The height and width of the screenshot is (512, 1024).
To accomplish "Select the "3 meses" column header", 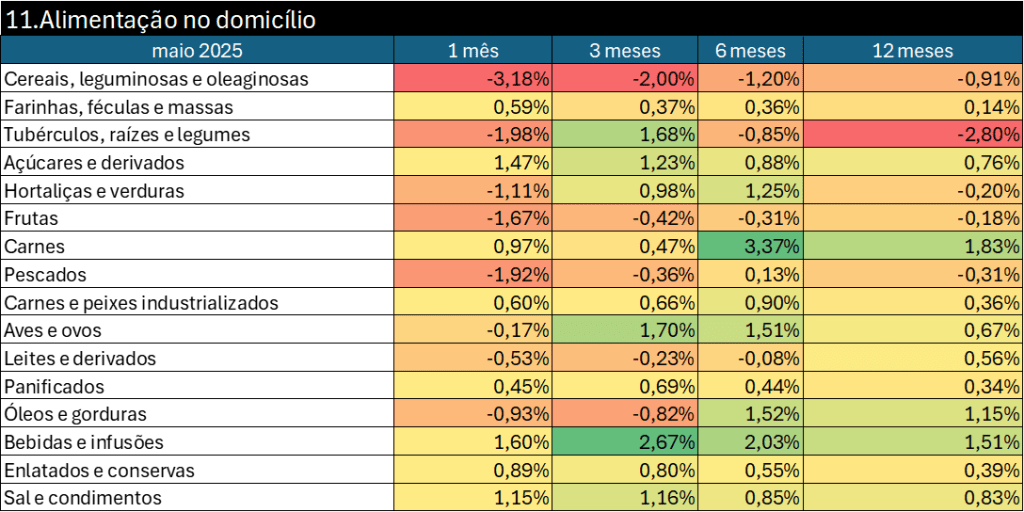I will pyautogui.click(x=625, y=50).
